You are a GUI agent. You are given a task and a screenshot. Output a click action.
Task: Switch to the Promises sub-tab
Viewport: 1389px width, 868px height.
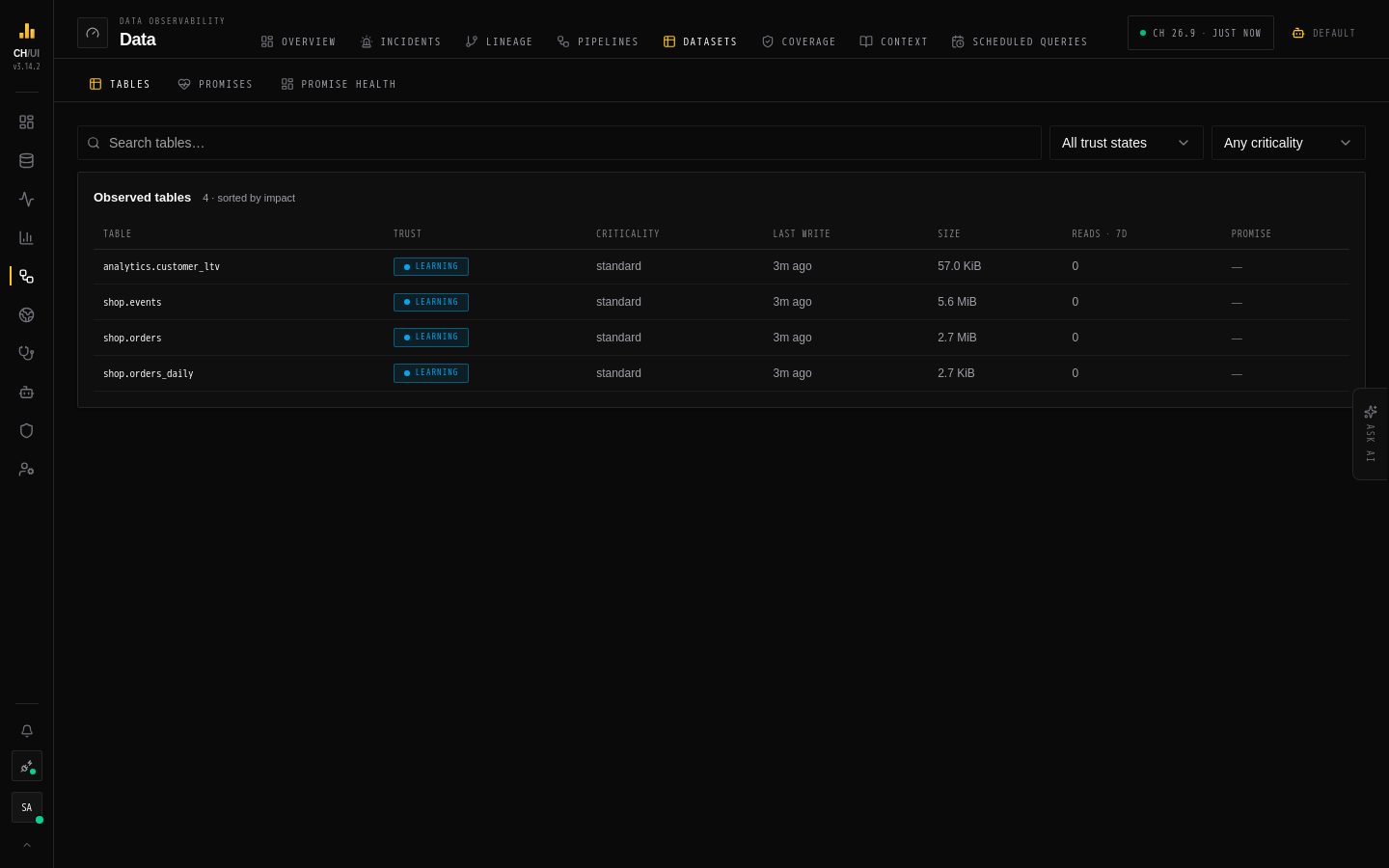click(x=215, y=84)
